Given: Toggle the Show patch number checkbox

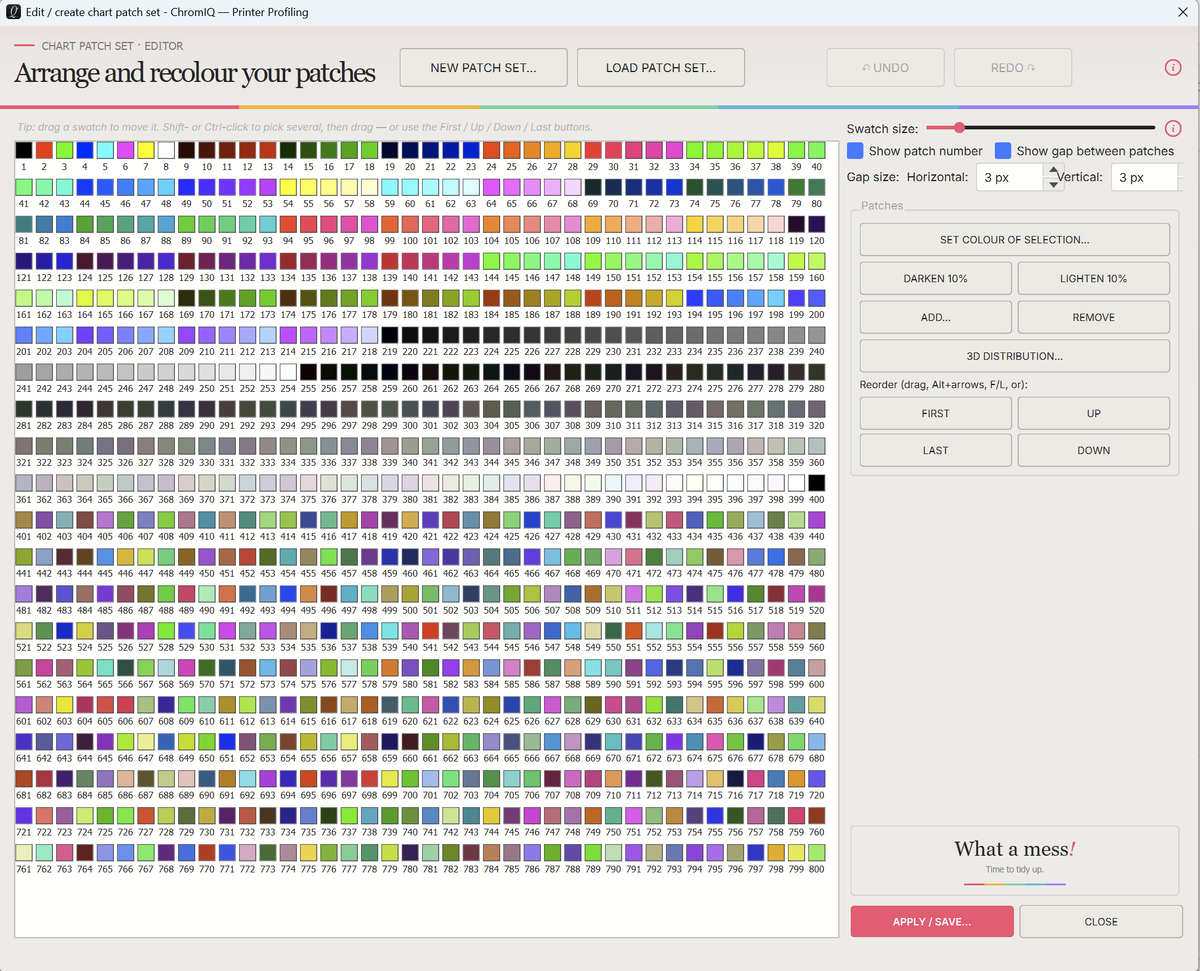Looking at the screenshot, I should click(855, 151).
